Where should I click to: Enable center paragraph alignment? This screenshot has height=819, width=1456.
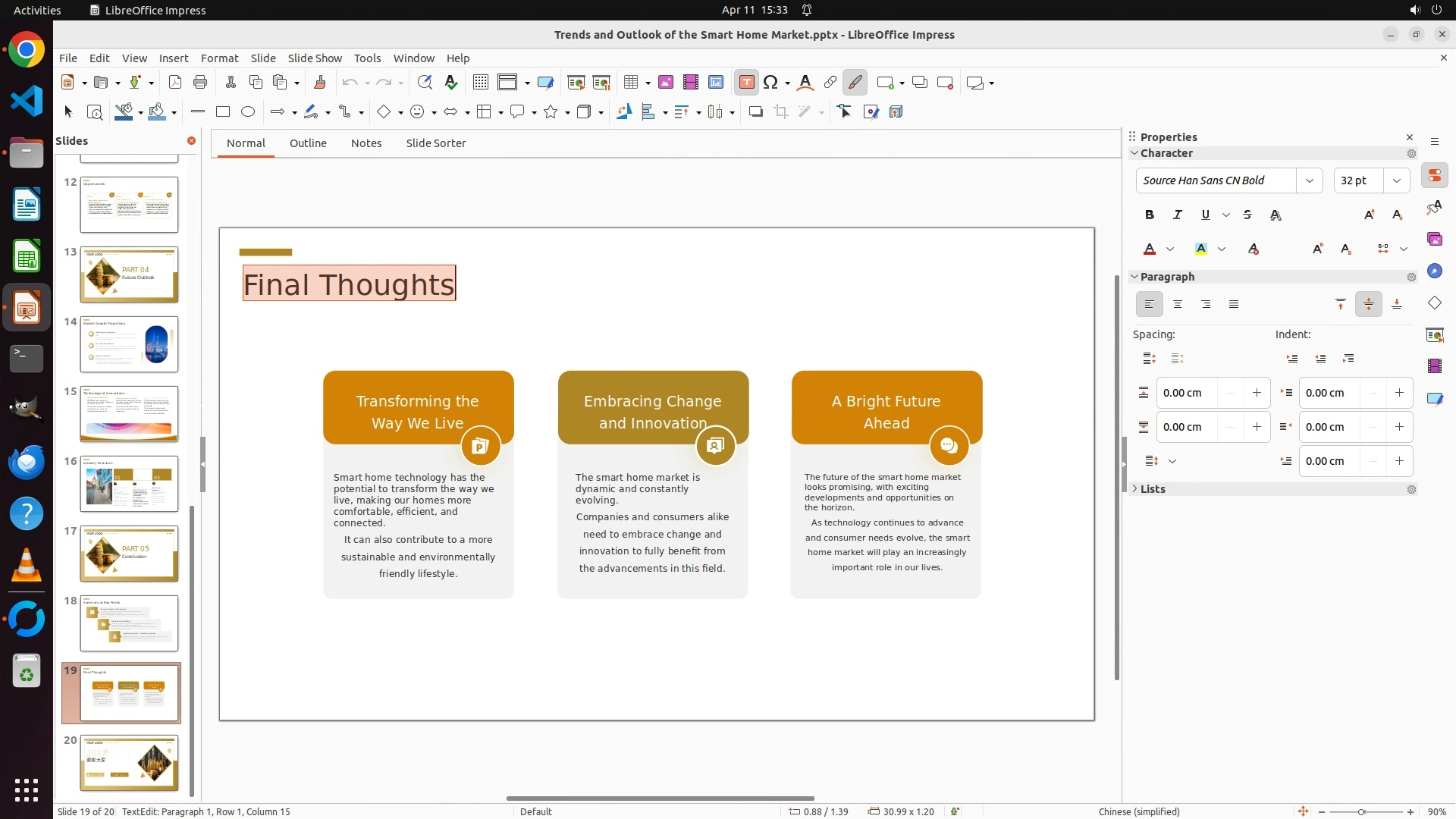[x=1178, y=305]
